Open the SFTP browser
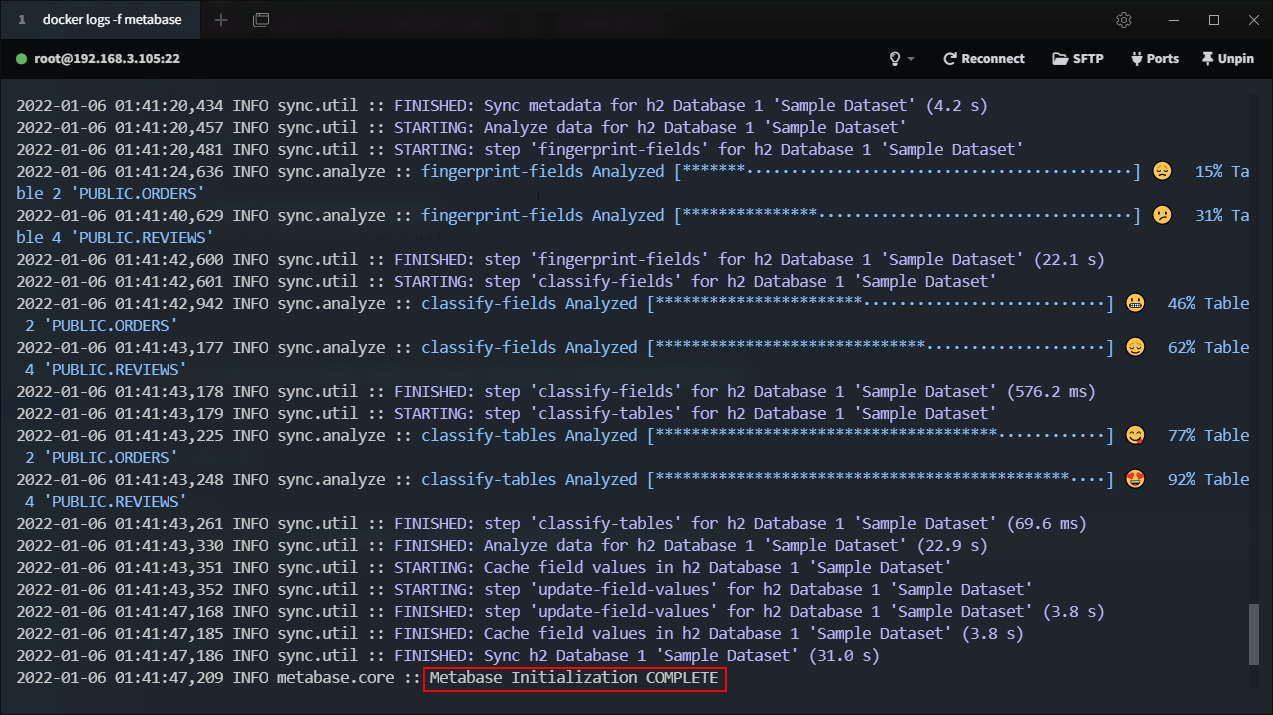Screen dimensions: 1273x715 [x=1078, y=59]
